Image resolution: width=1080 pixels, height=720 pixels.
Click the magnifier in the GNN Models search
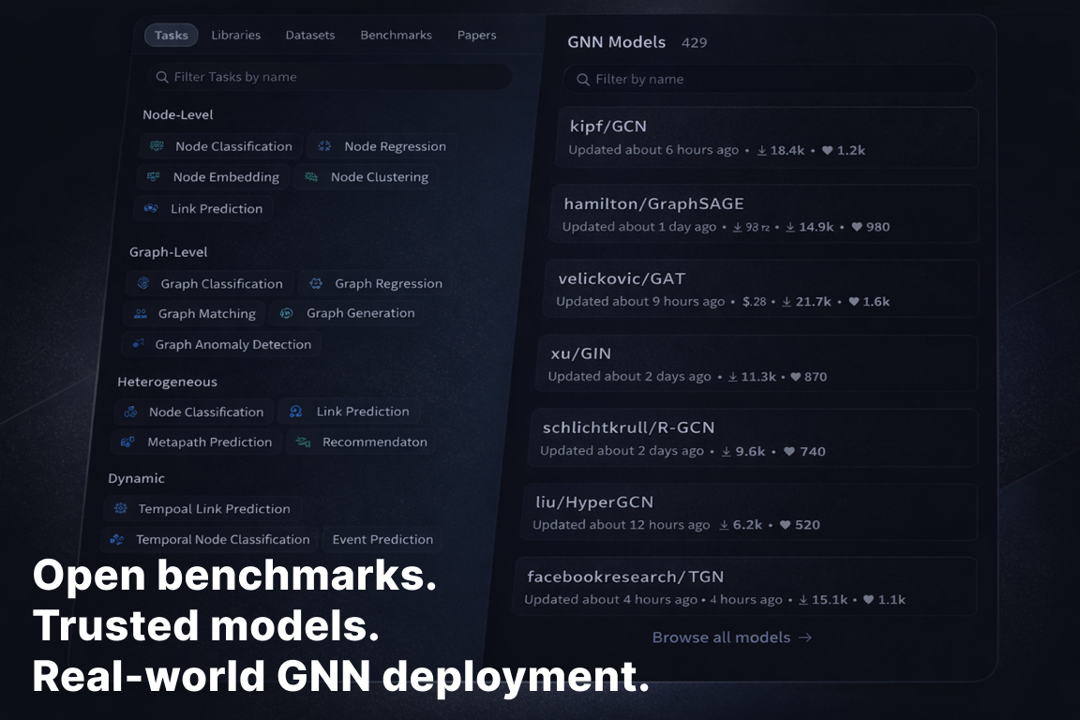click(583, 79)
